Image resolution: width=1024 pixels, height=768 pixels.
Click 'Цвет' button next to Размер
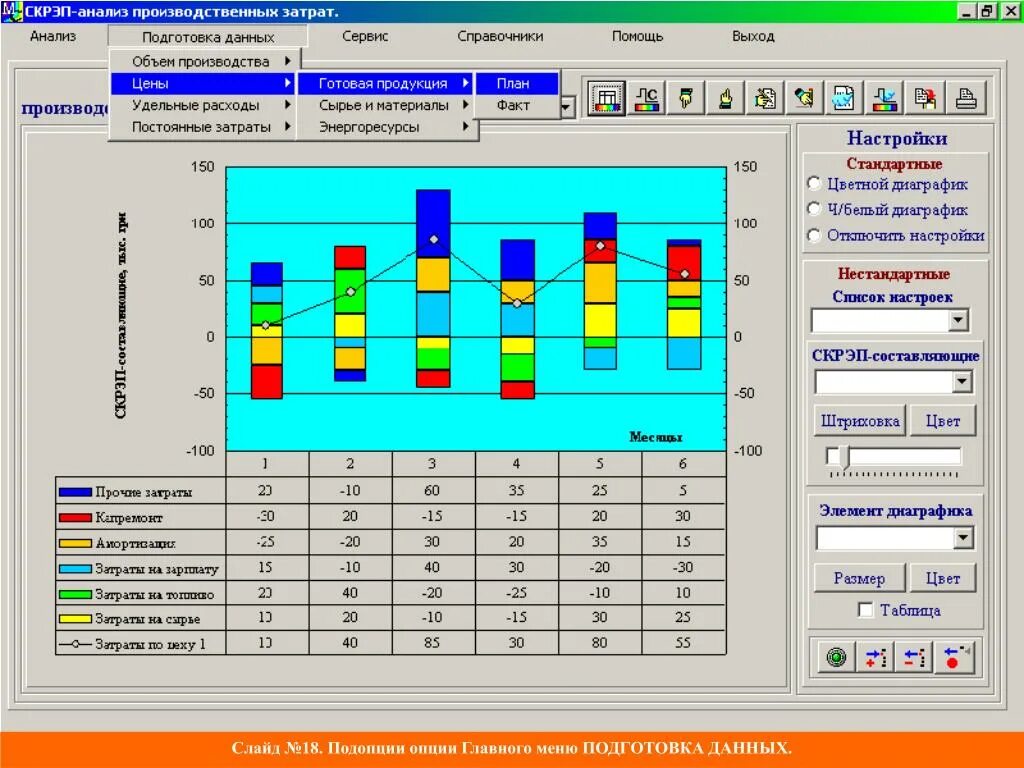(x=943, y=579)
